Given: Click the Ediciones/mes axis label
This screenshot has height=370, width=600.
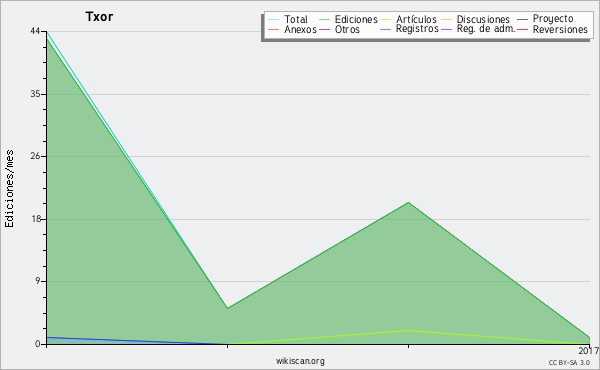Looking at the screenshot, I should (9, 189).
